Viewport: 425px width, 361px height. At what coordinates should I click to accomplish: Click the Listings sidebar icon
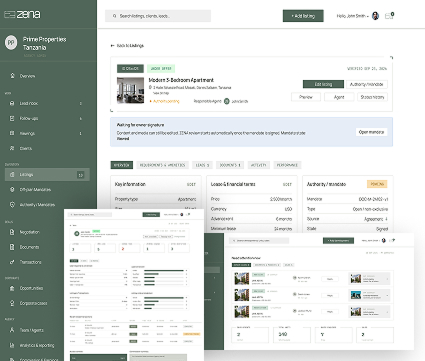[12, 174]
